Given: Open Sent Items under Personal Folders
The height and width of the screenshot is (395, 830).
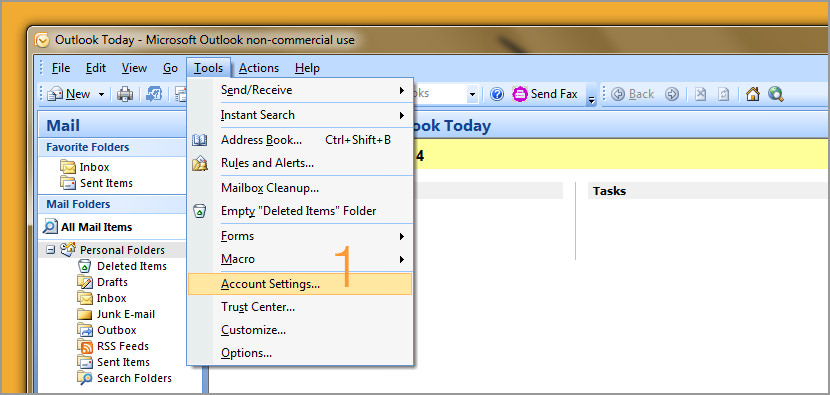Looking at the screenshot, I should pos(114,362).
